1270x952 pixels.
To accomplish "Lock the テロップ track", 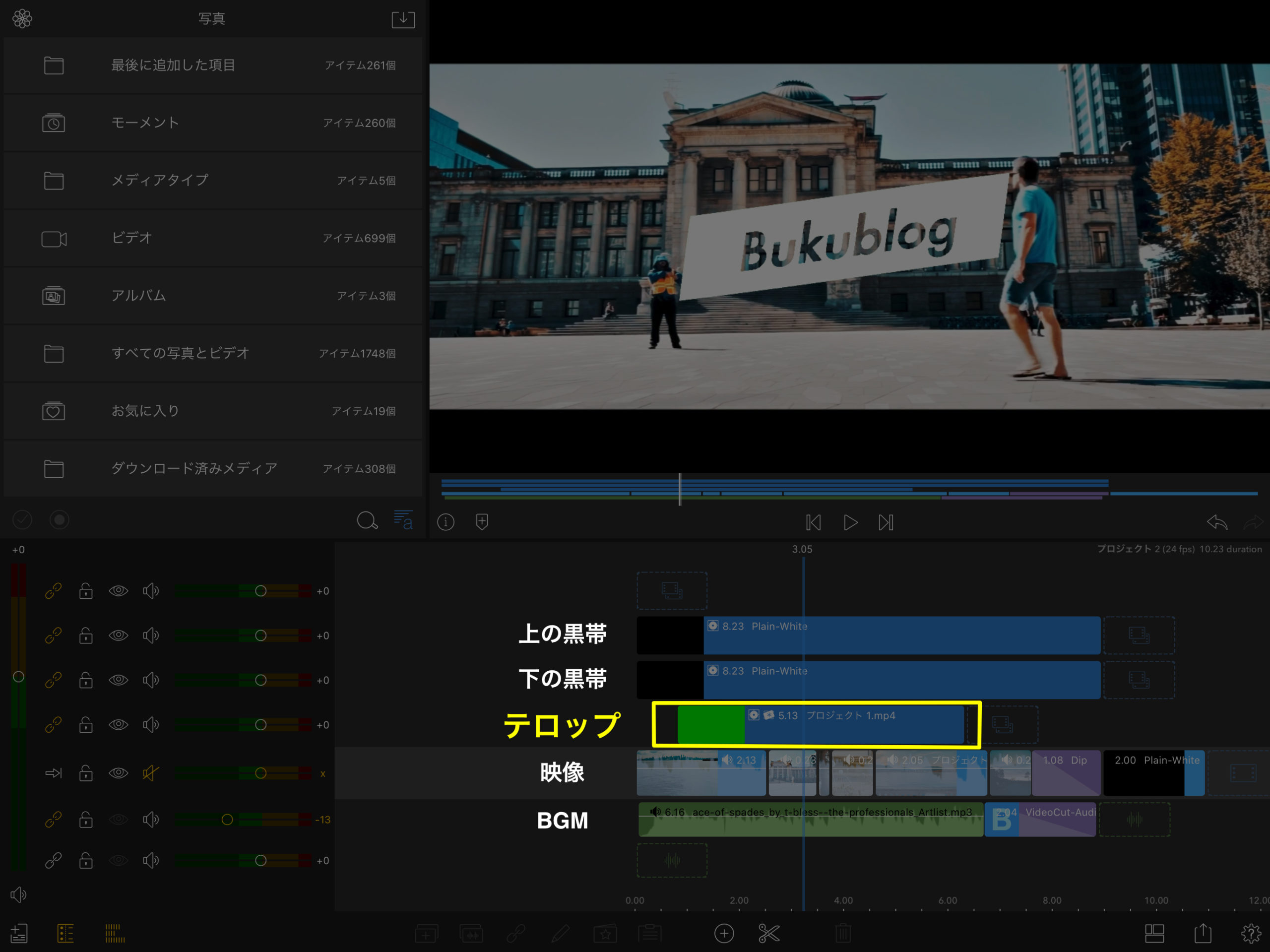I will 85,725.
